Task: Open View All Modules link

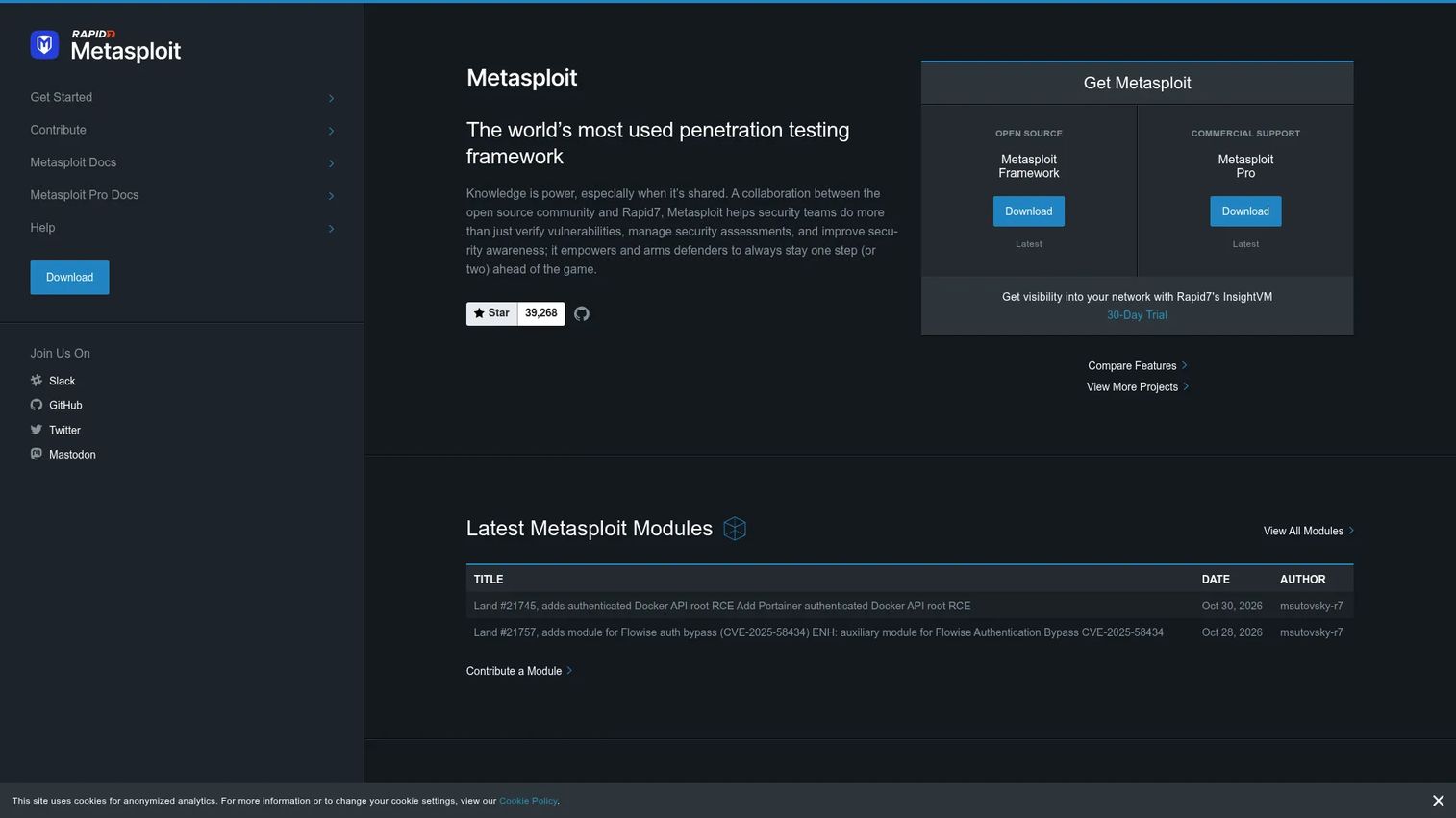Action: tap(1309, 531)
